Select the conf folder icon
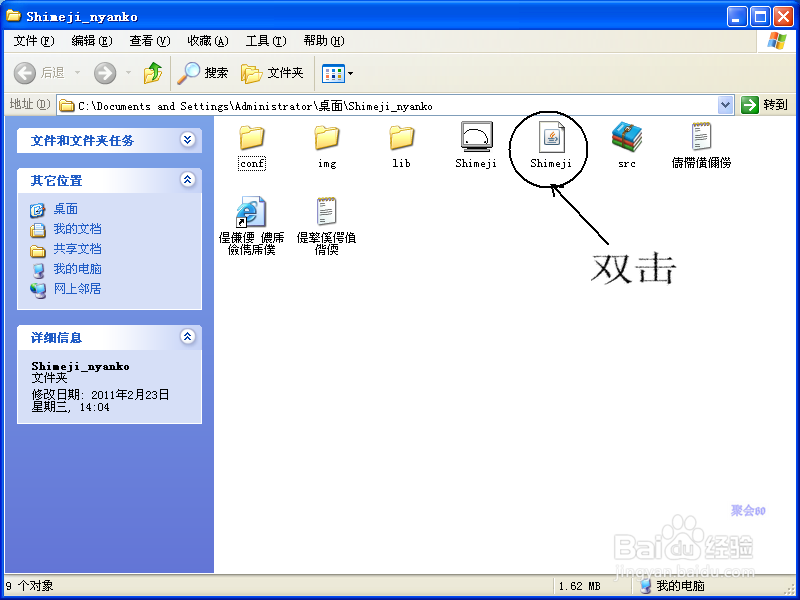800x600 pixels. click(x=252, y=138)
